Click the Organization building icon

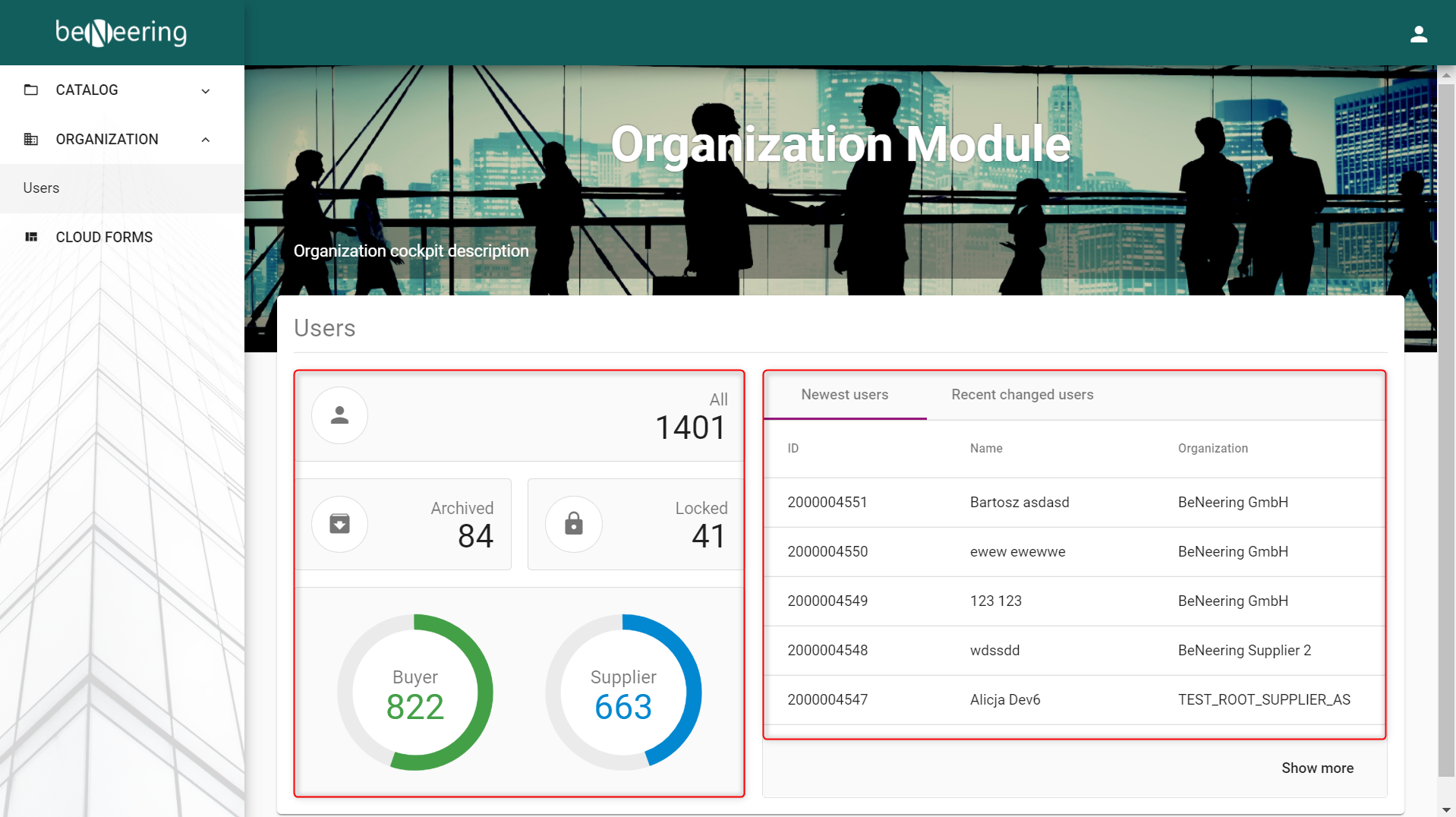(31, 140)
